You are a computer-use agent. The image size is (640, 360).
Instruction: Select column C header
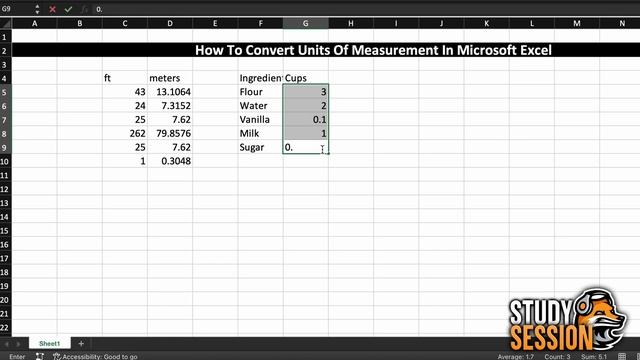point(125,23)
